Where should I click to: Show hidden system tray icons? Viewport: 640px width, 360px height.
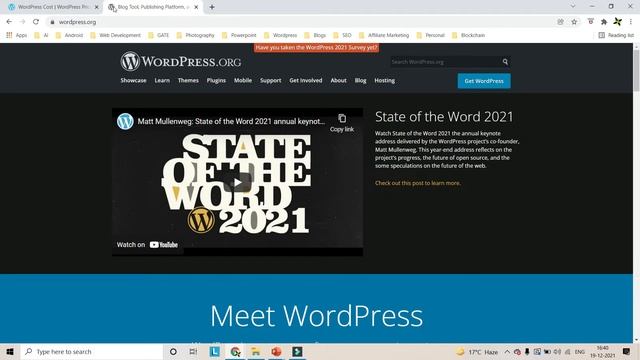click(507, 351)
